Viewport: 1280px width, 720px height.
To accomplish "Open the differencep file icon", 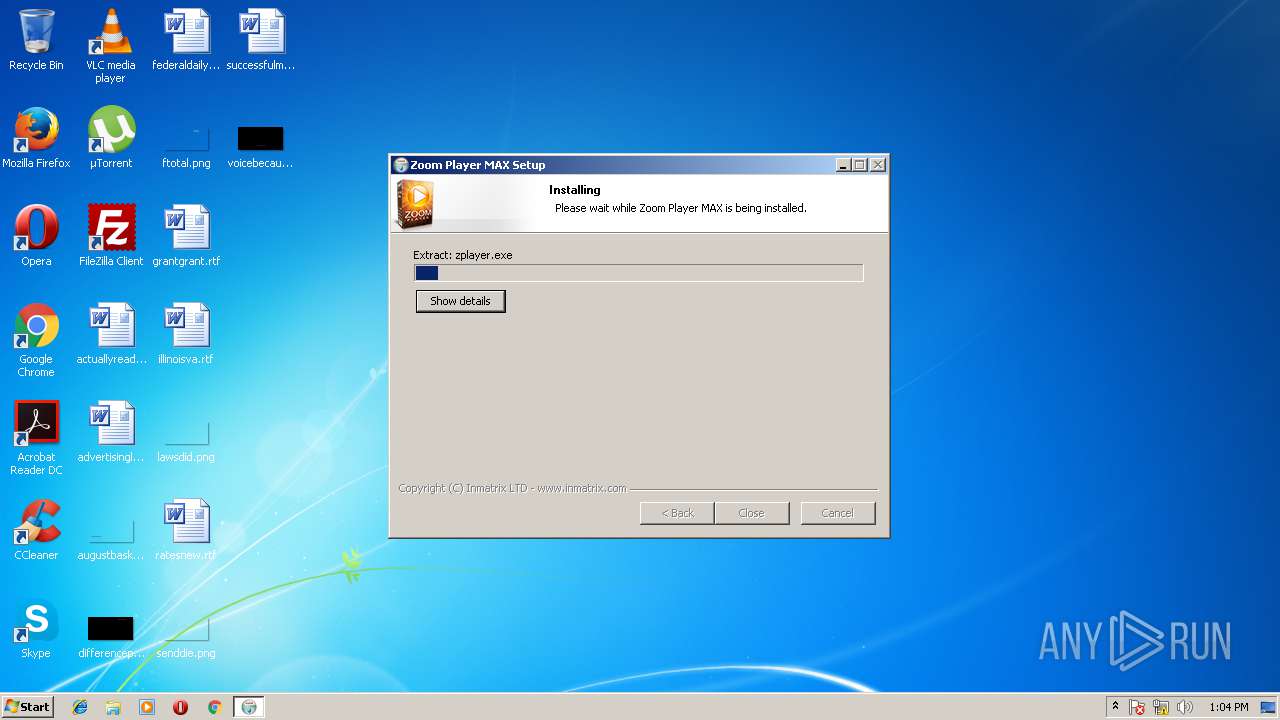I will (110, 636).
